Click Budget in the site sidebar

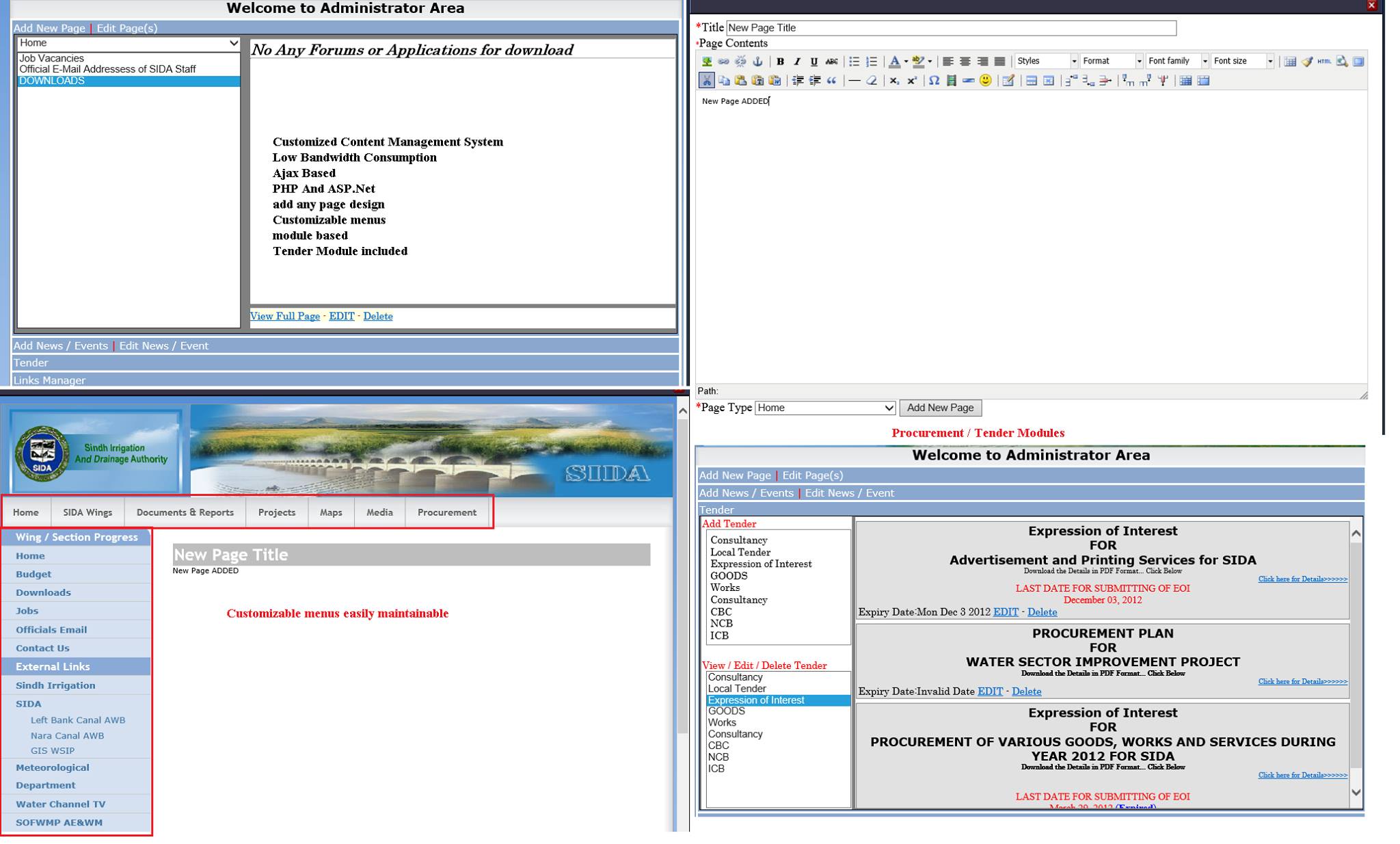[33, 575]
